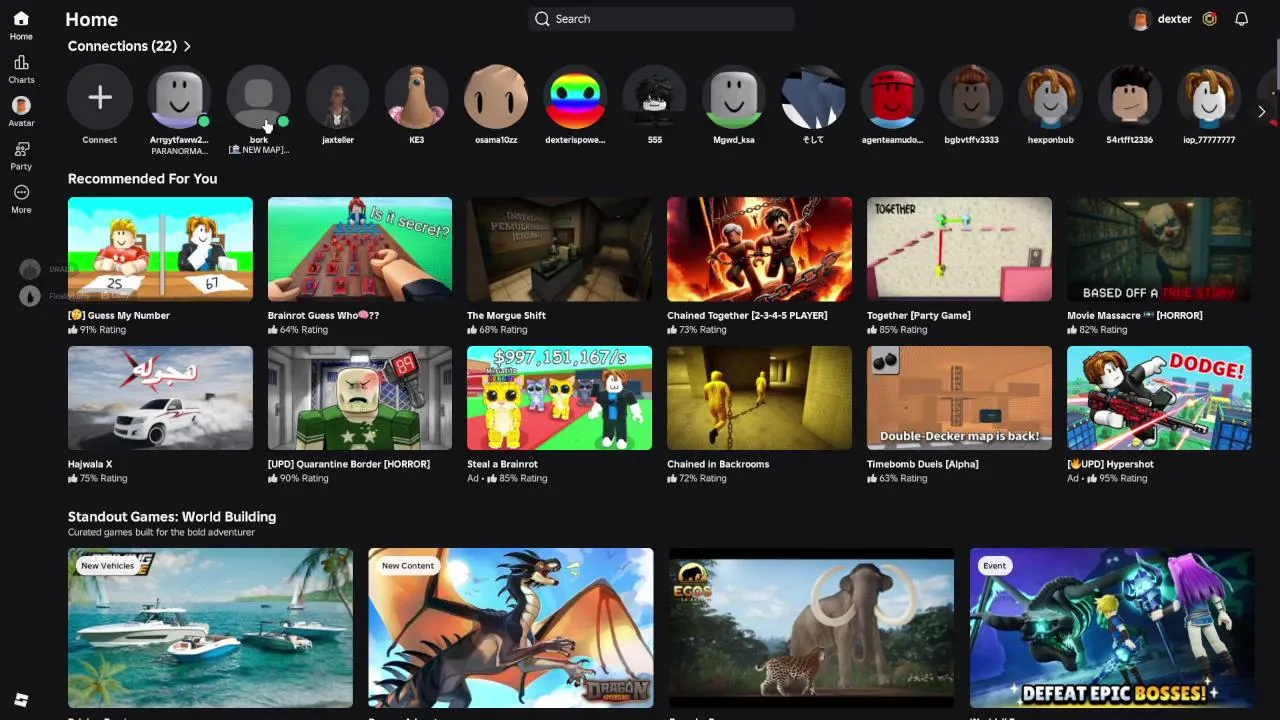This screenshot has height=720, width=1280.
Task: Open Event Defeat Epic Bosses card
Action: [x=1112, y=628]
